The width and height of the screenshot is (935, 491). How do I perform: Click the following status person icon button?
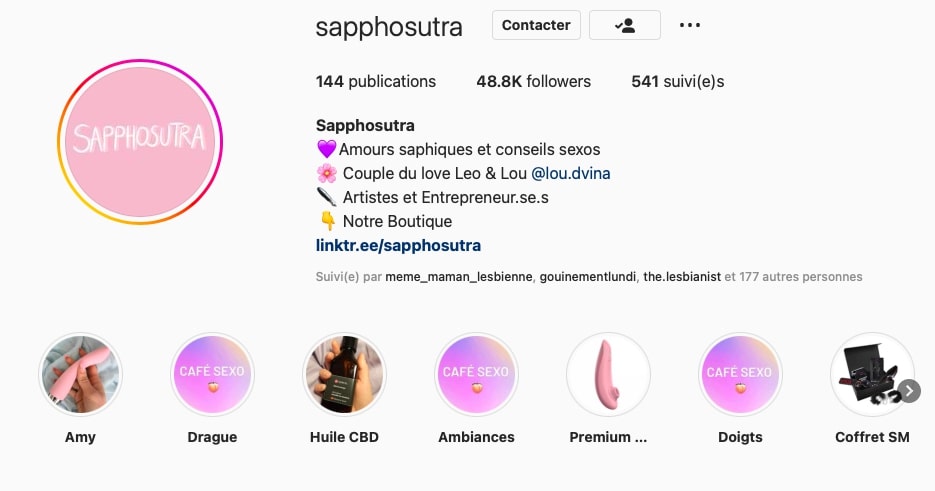624,25
